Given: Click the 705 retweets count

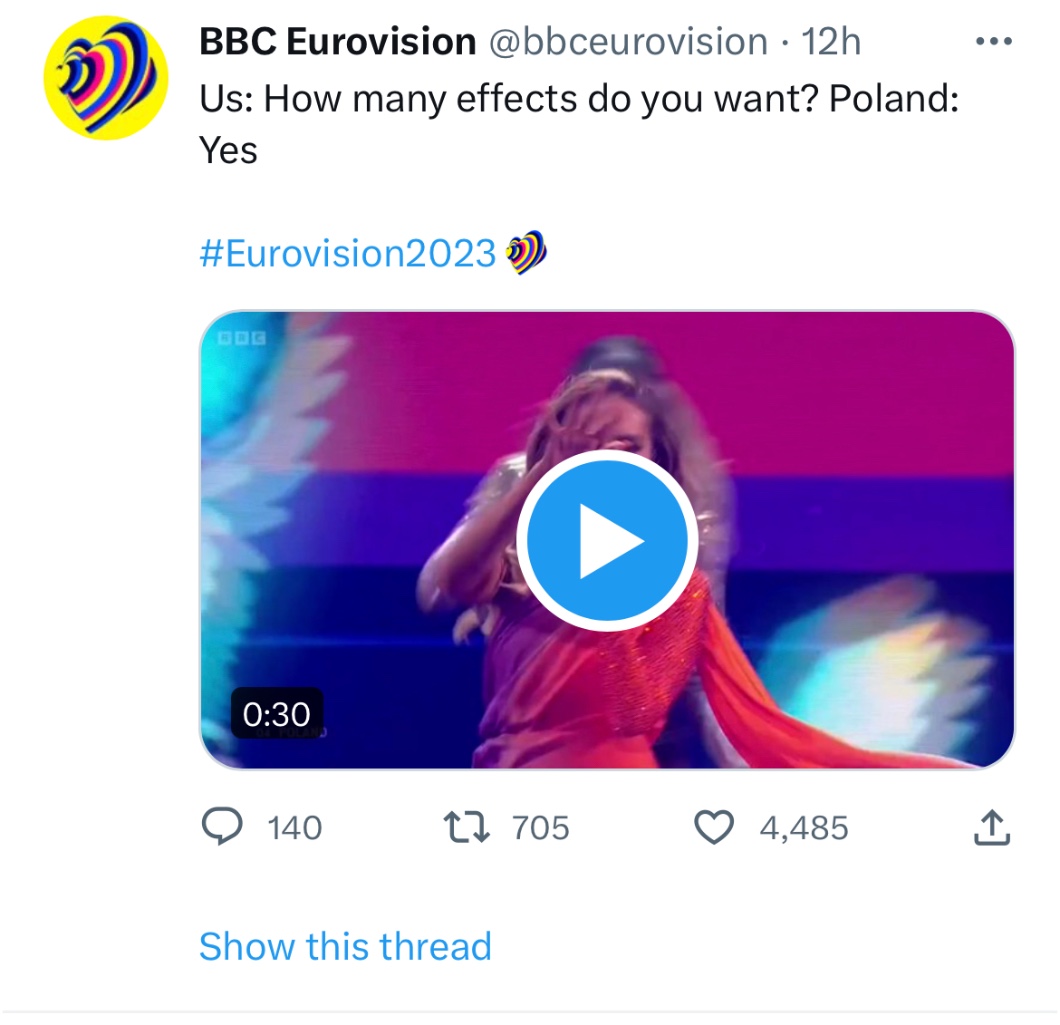Looking at the screenshot, I should [540, 828].
